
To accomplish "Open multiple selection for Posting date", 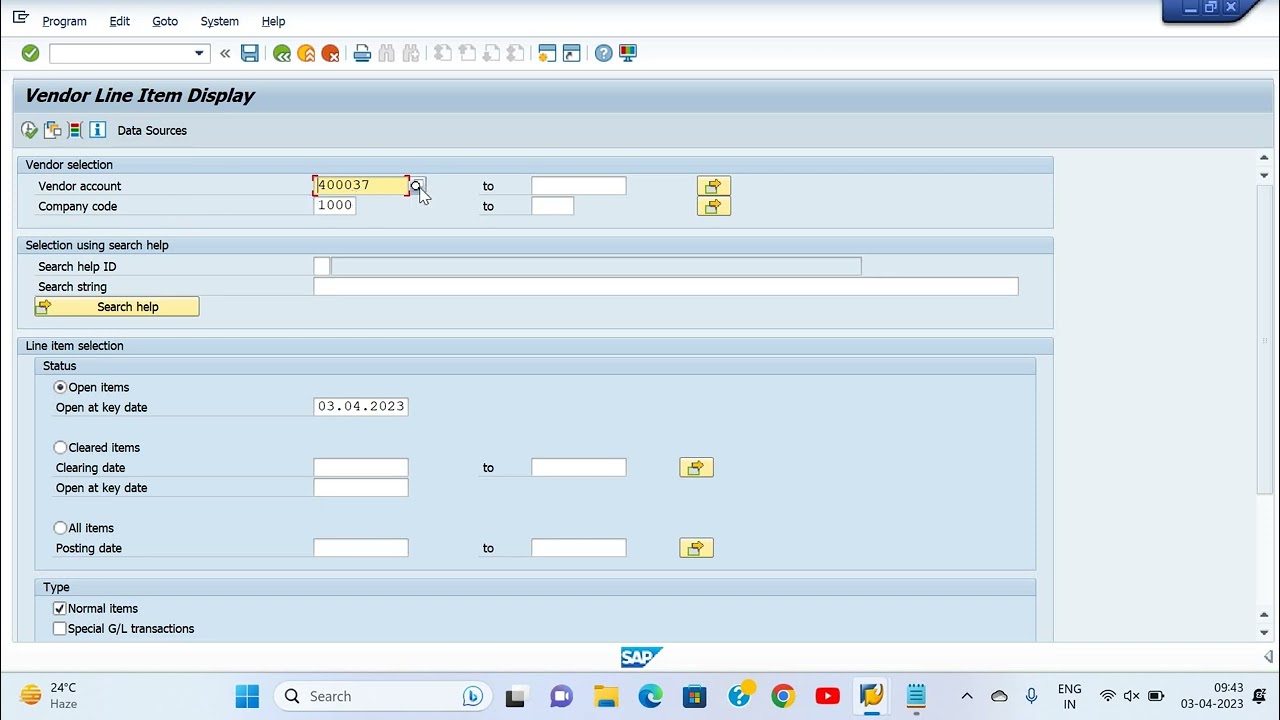I will click(x=696, y=548).
